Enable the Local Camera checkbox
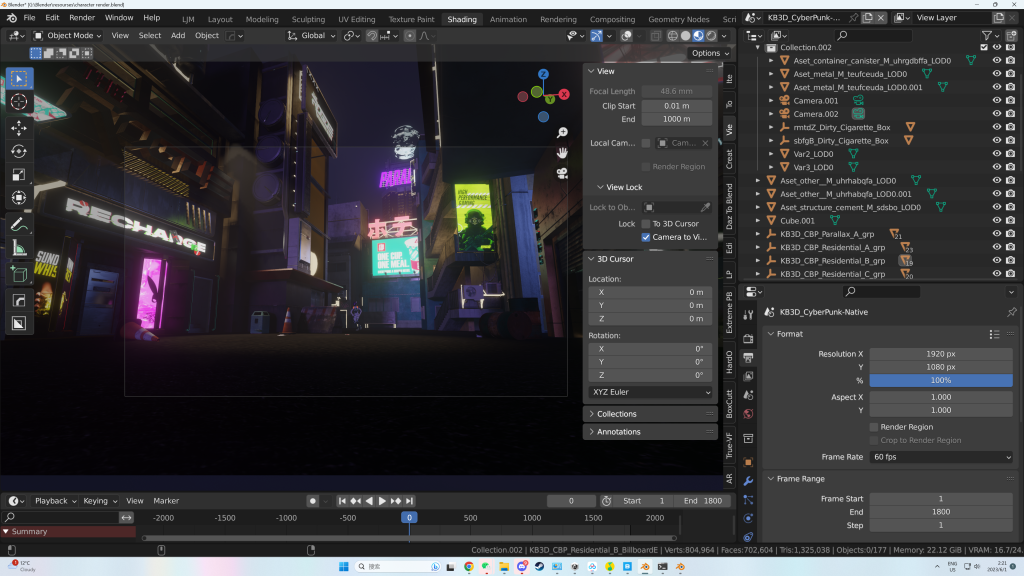 pos(646,143)
